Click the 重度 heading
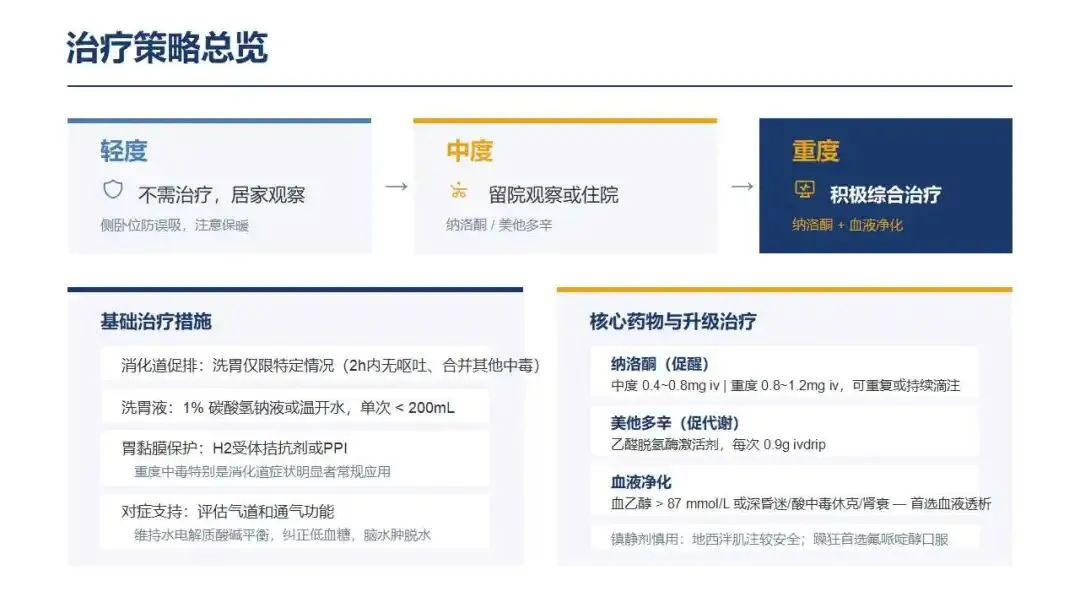Viewport: 1080px width, 608px height. [x=816, y=151]
